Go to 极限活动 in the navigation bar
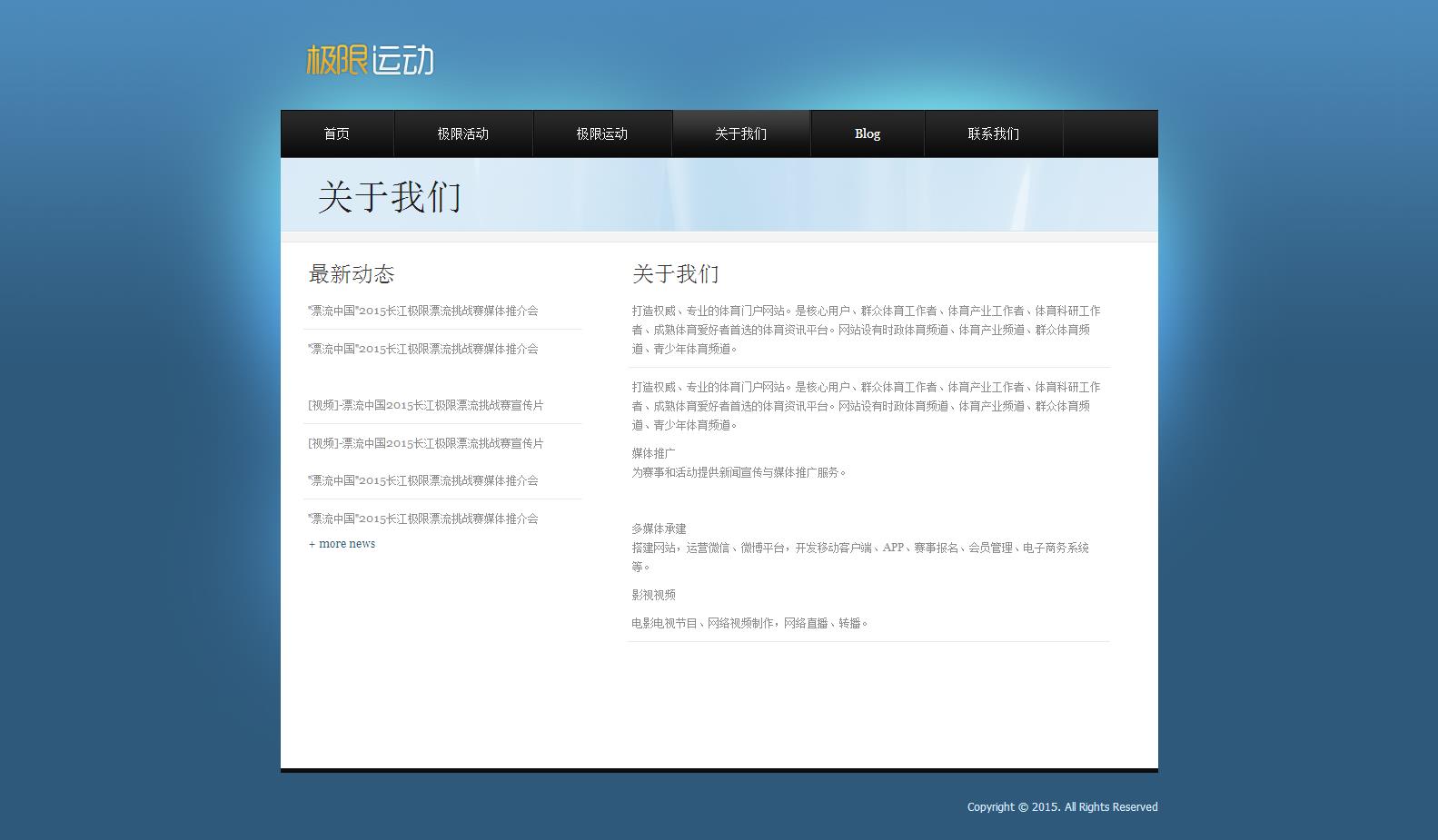Image resolution: width=1438 pixels, height=840 pixels. (x=463, y=133)
